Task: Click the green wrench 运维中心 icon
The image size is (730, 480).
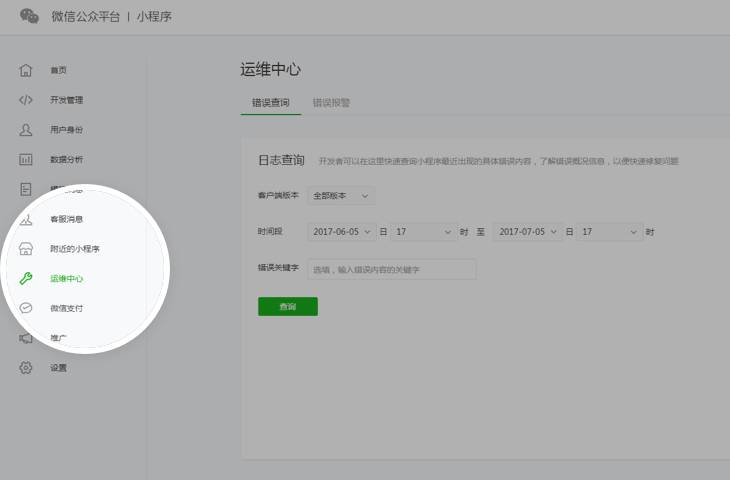Action: (x=26, y=278)
